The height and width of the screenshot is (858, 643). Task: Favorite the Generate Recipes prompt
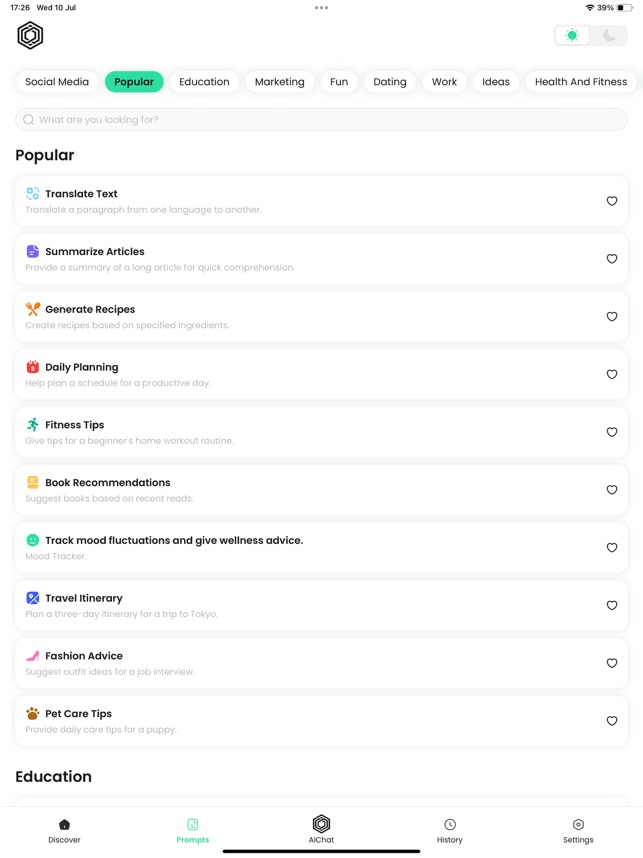612,317
